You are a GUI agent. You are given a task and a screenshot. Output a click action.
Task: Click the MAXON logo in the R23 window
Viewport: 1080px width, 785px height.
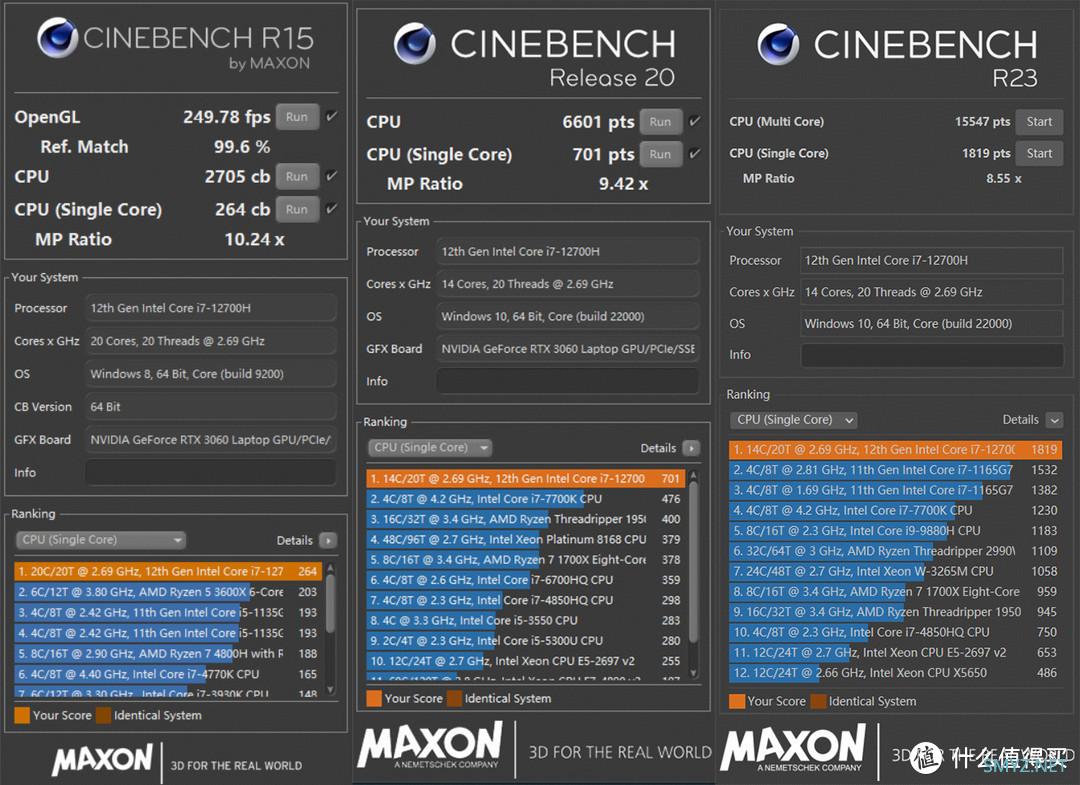coord(793,747)
